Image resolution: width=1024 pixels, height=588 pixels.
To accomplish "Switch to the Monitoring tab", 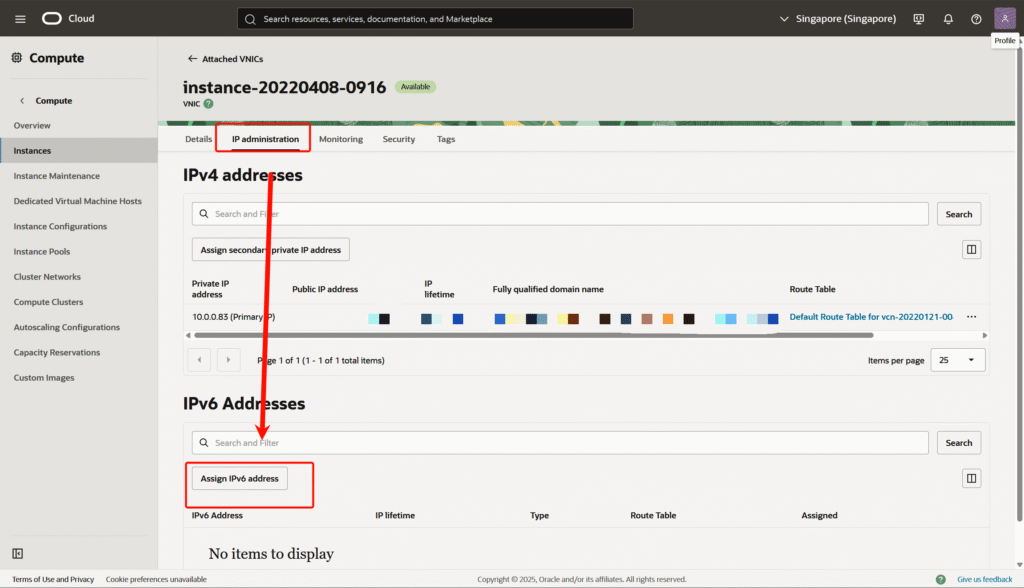I will pos(340,139).
